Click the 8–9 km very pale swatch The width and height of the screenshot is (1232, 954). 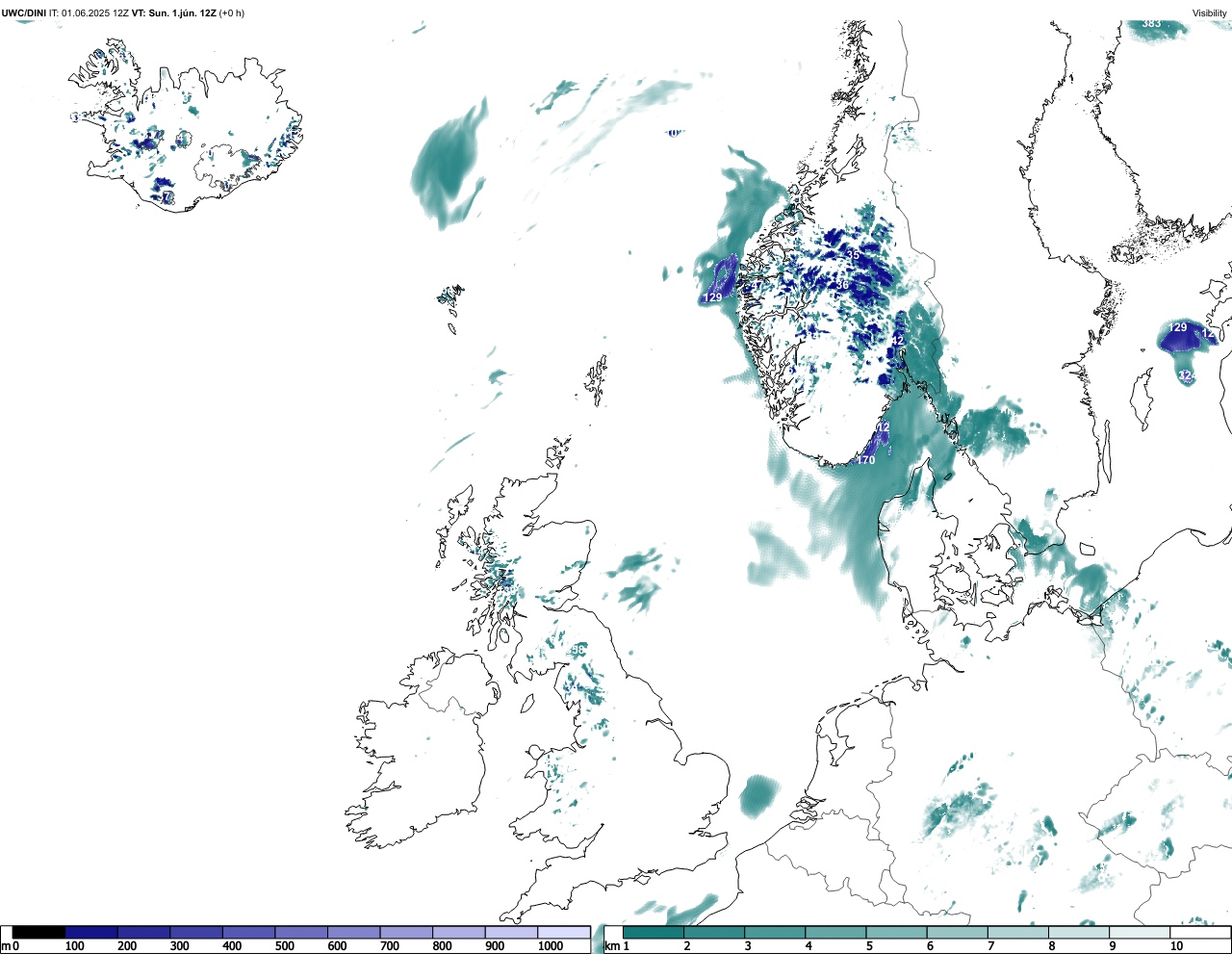pos(1078,932)
